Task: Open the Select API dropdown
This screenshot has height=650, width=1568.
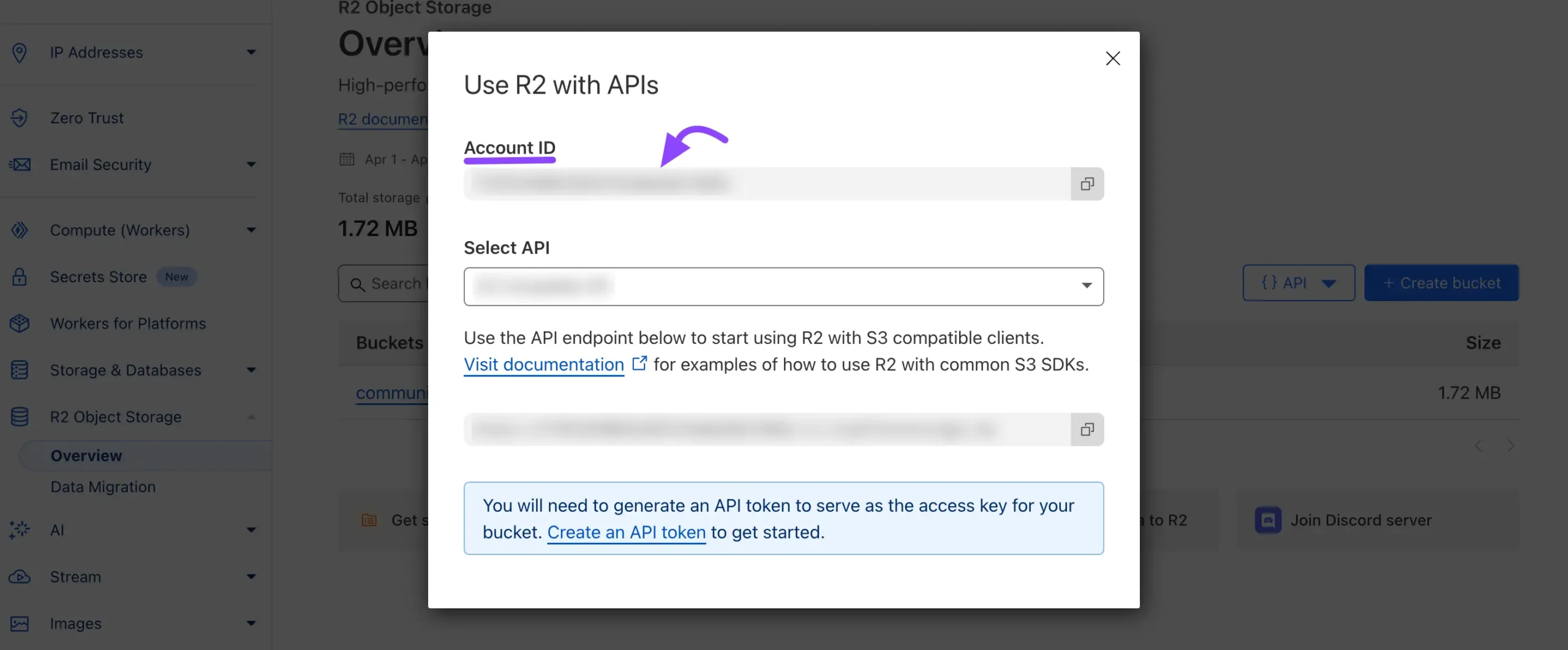Action: pos(783,286)
